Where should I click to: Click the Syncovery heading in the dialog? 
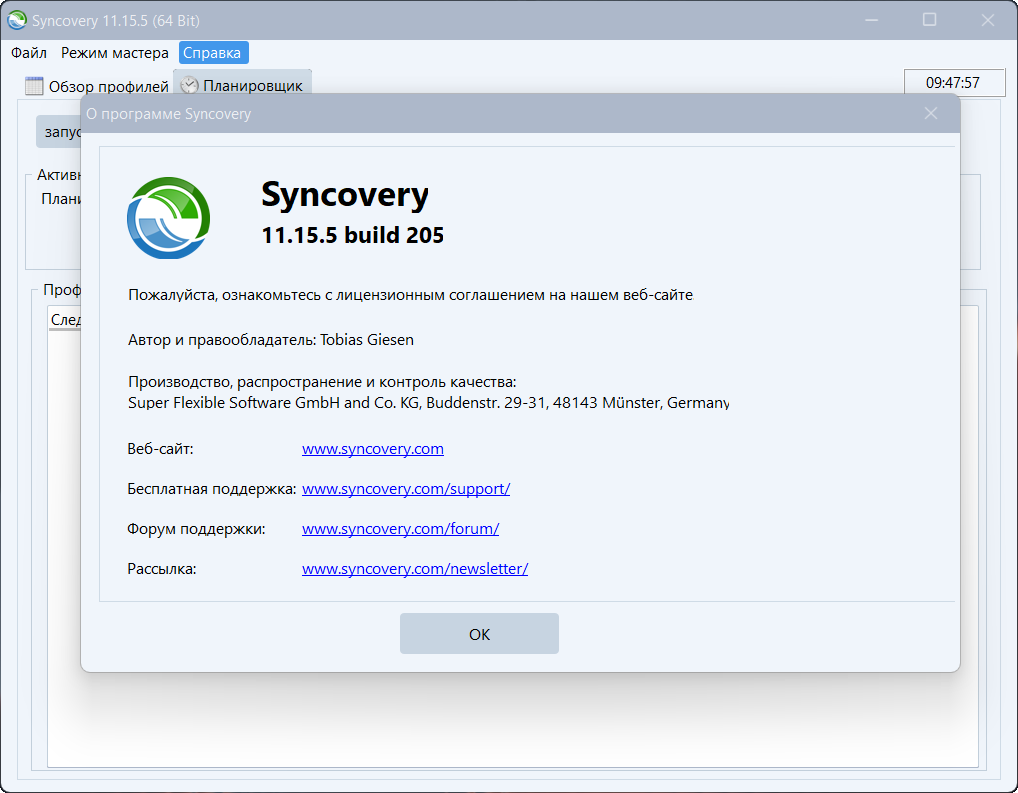click(345, 194)
